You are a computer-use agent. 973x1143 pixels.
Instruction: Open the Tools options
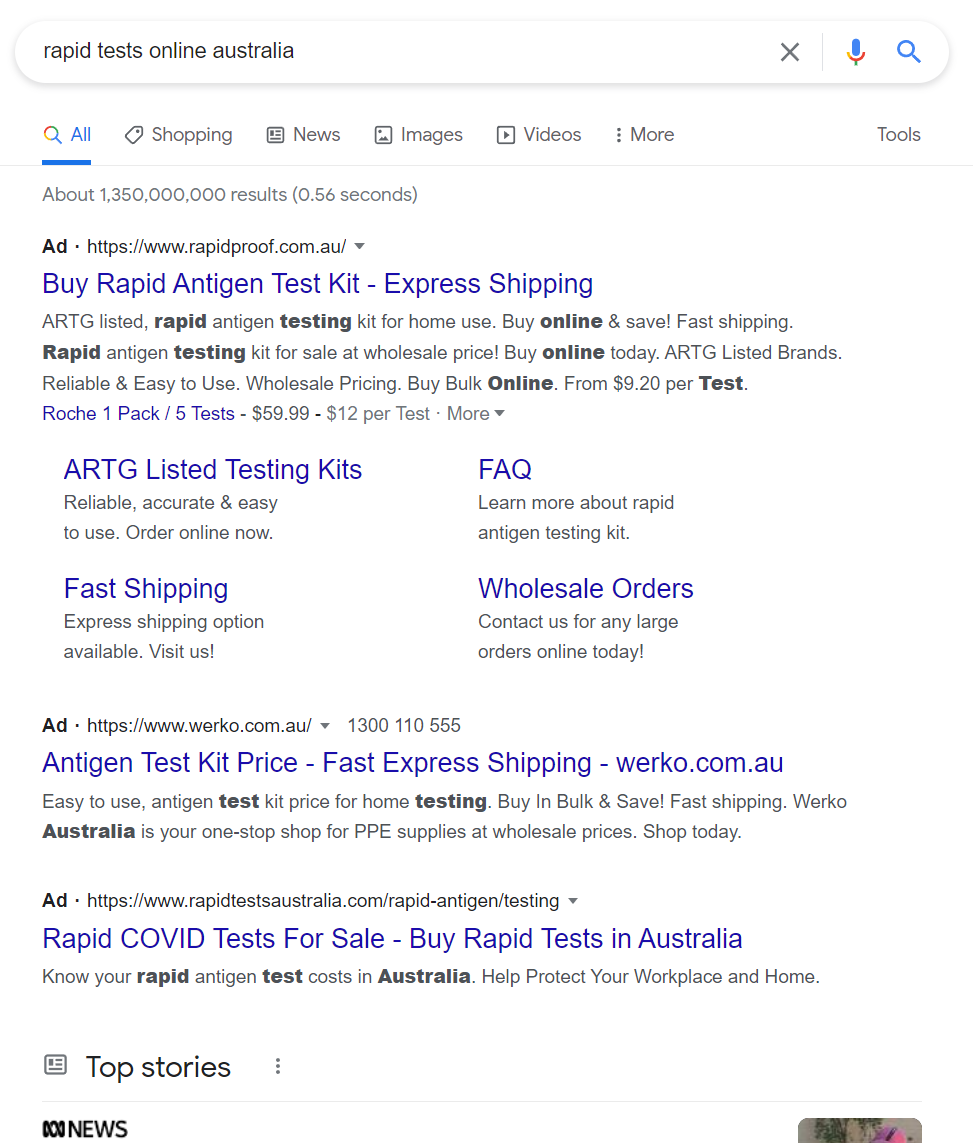898,135
